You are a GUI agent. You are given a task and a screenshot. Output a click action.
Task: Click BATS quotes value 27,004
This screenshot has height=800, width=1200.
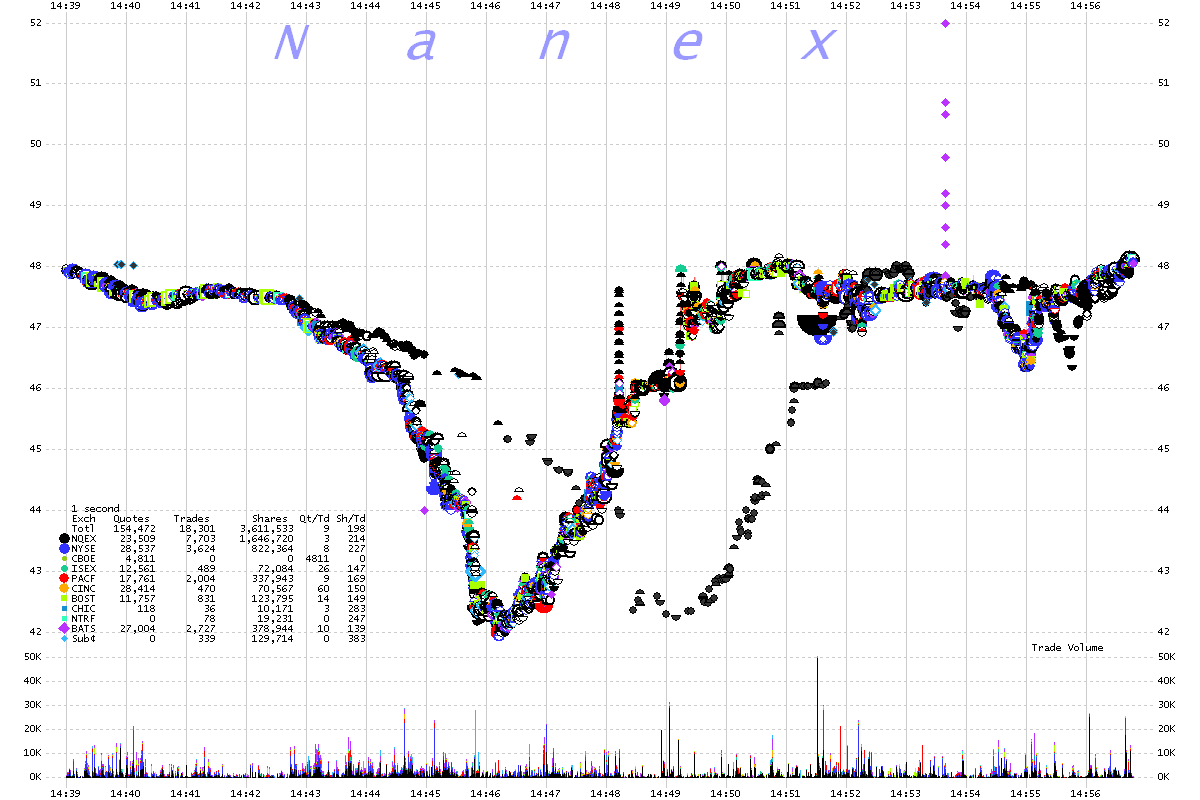coord(137,628)
